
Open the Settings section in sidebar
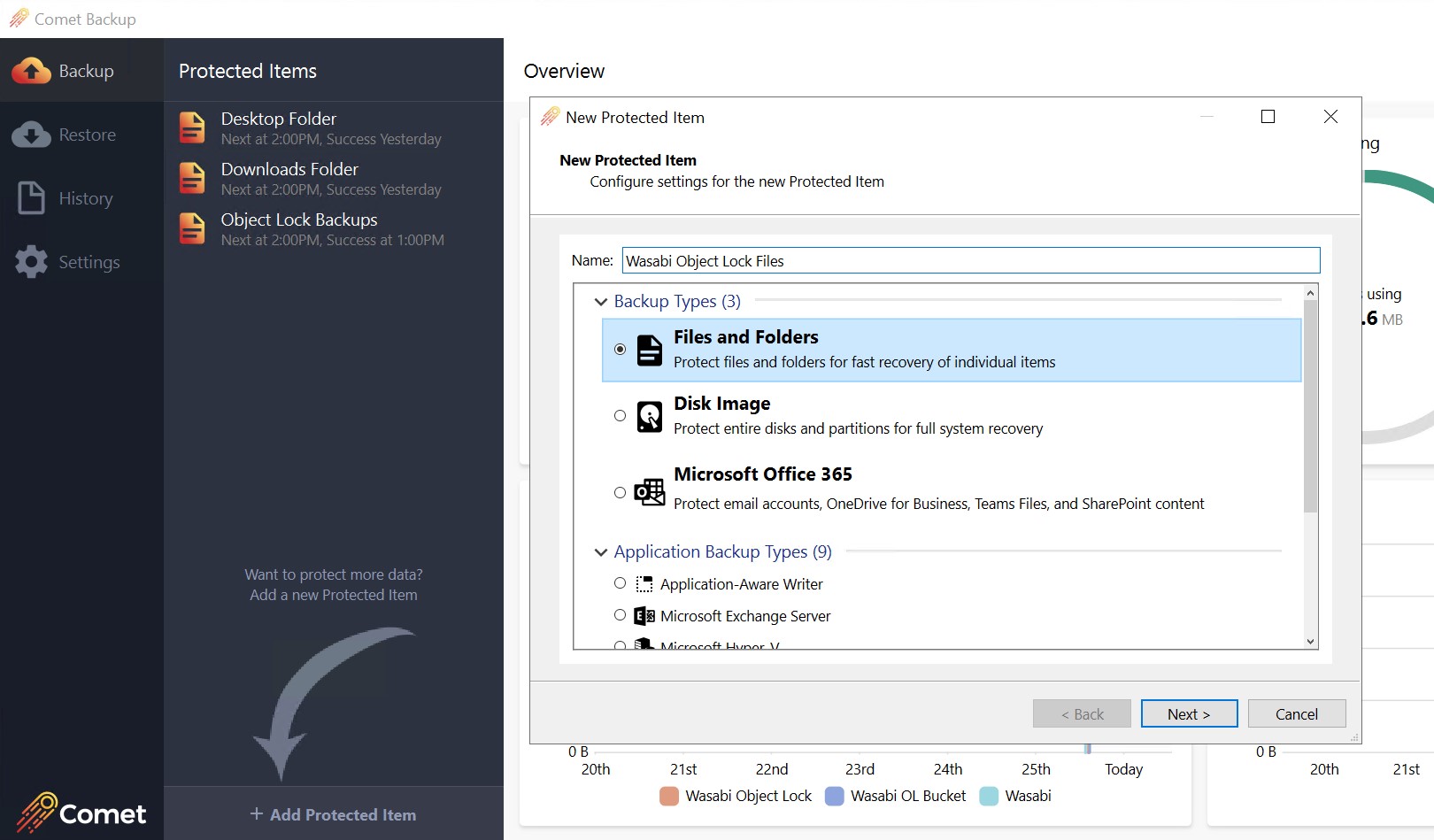click(x=81, y=262)
